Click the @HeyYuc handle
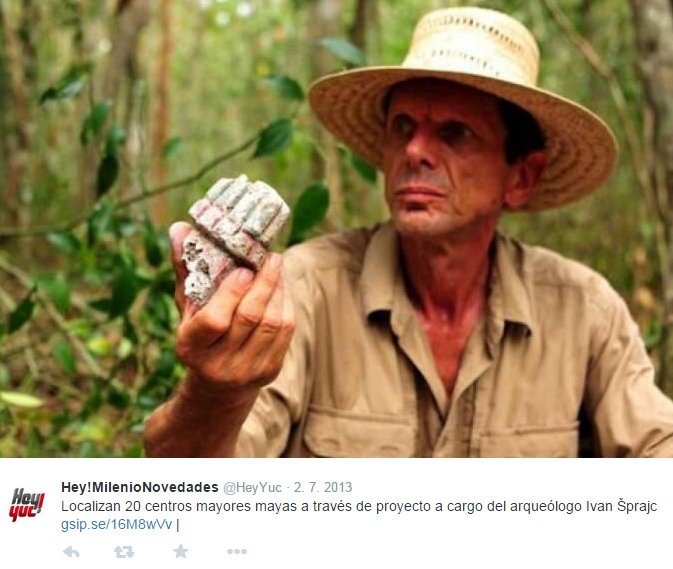This screenshot has height=569, width=673. click(252, 487)
